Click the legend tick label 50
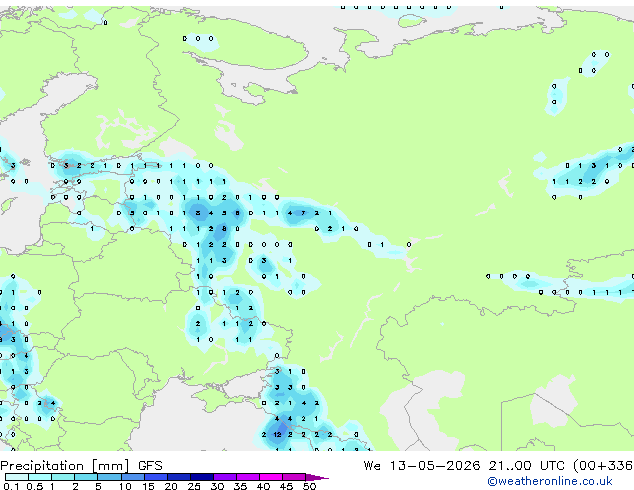This screenshot has width=634, height=490. coord(309,486)
